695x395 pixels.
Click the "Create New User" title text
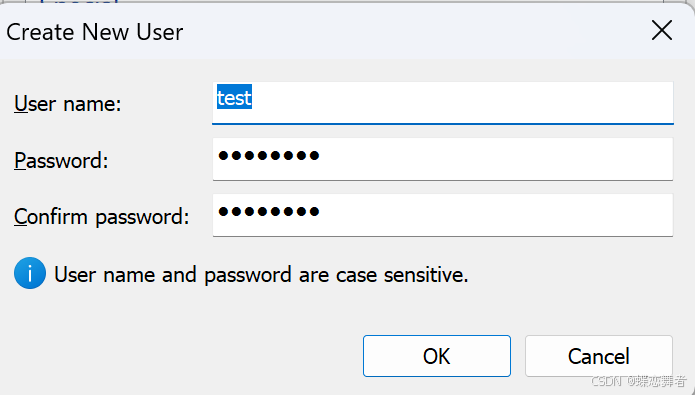[94, 32]
